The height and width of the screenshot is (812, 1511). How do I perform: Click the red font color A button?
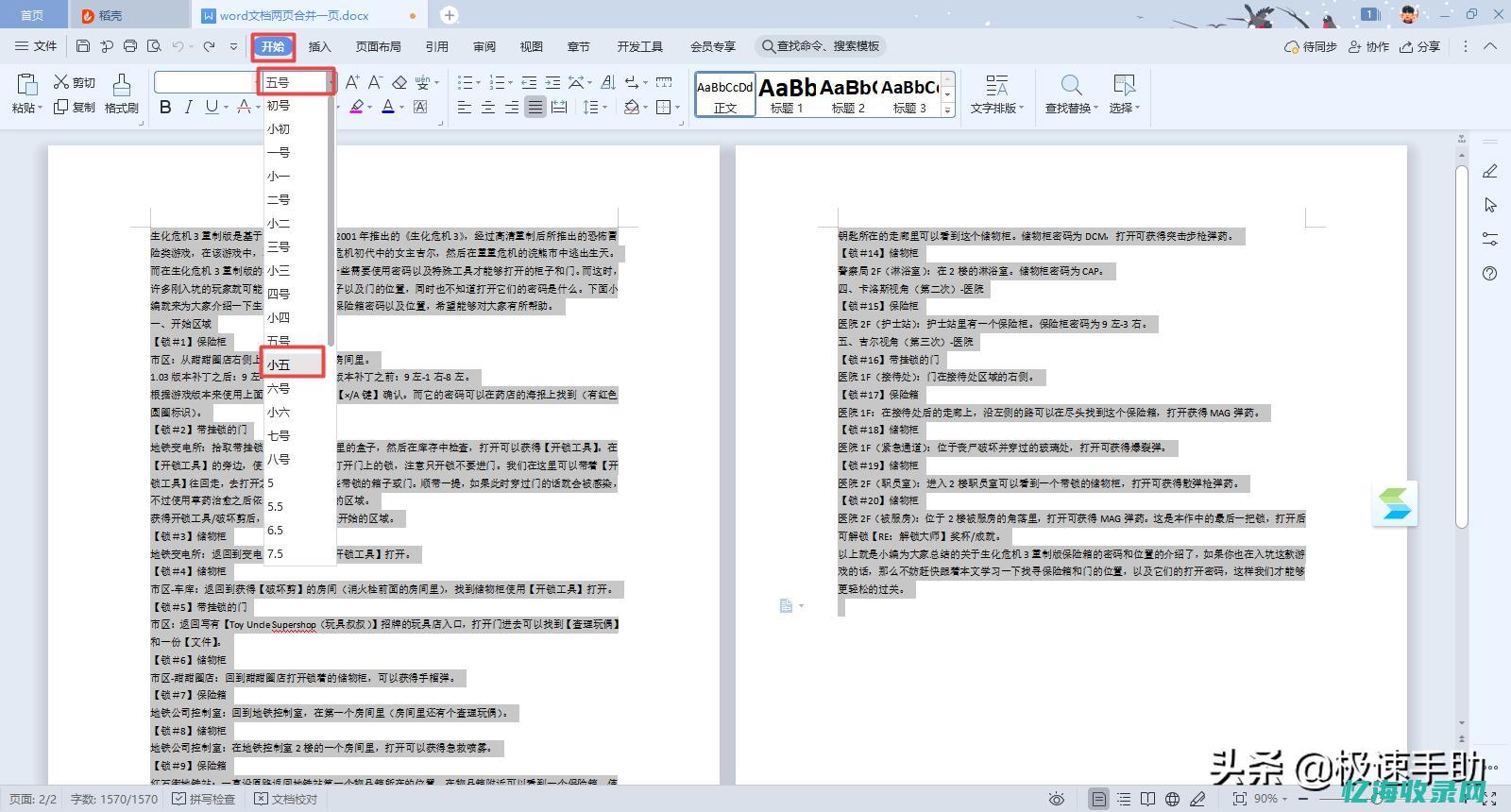pos(244,108)
